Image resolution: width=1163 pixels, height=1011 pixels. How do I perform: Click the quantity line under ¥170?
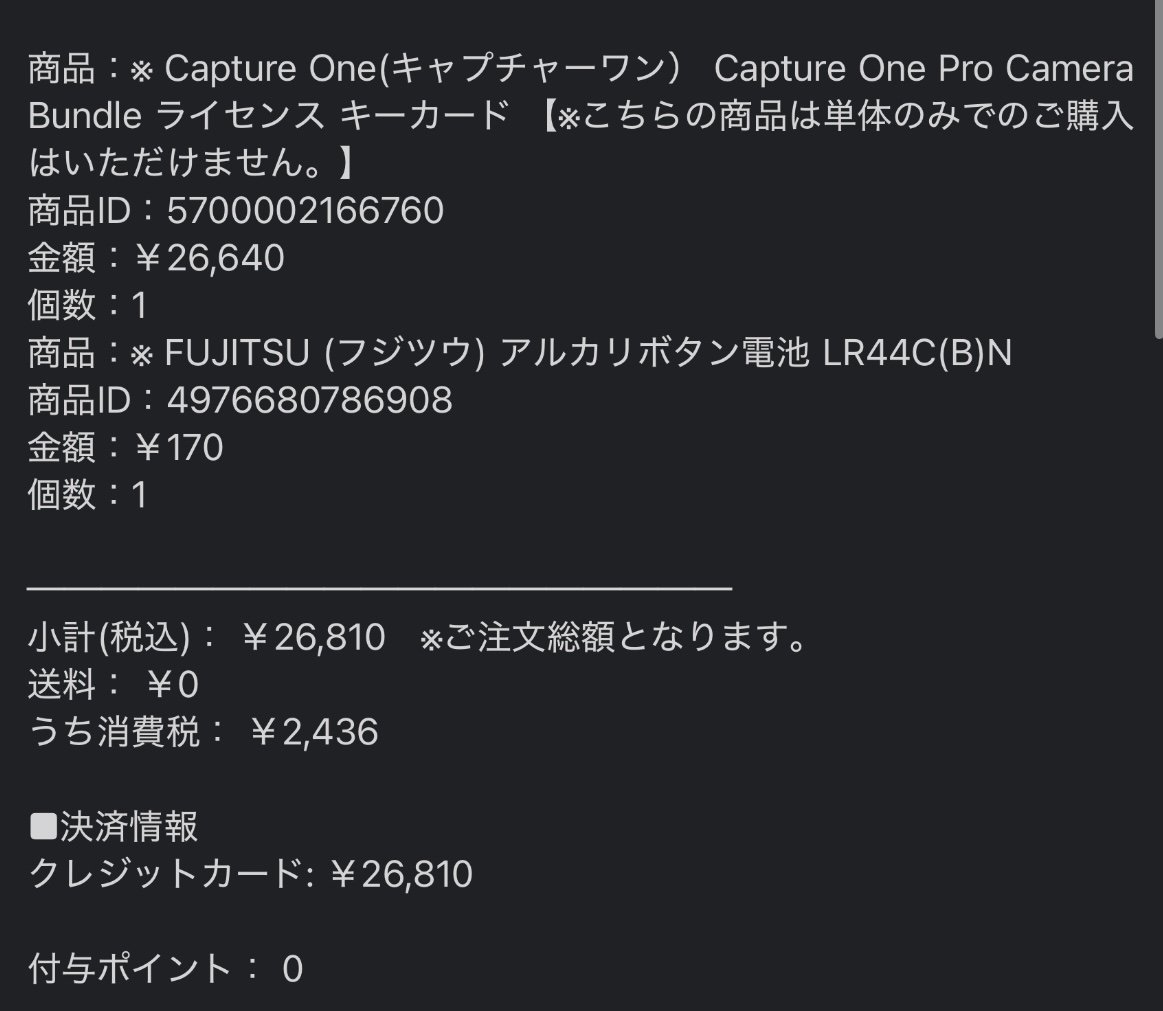pyautogui.click(x=88, y=495)
